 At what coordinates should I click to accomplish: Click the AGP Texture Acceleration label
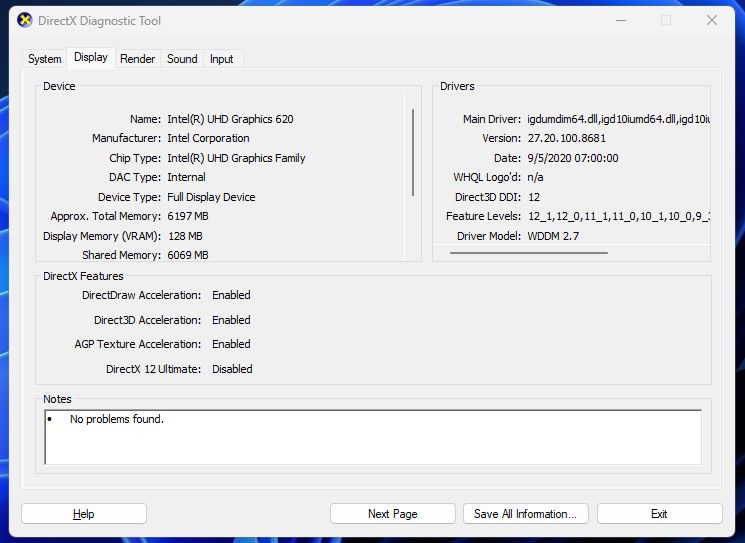point(138,344)
